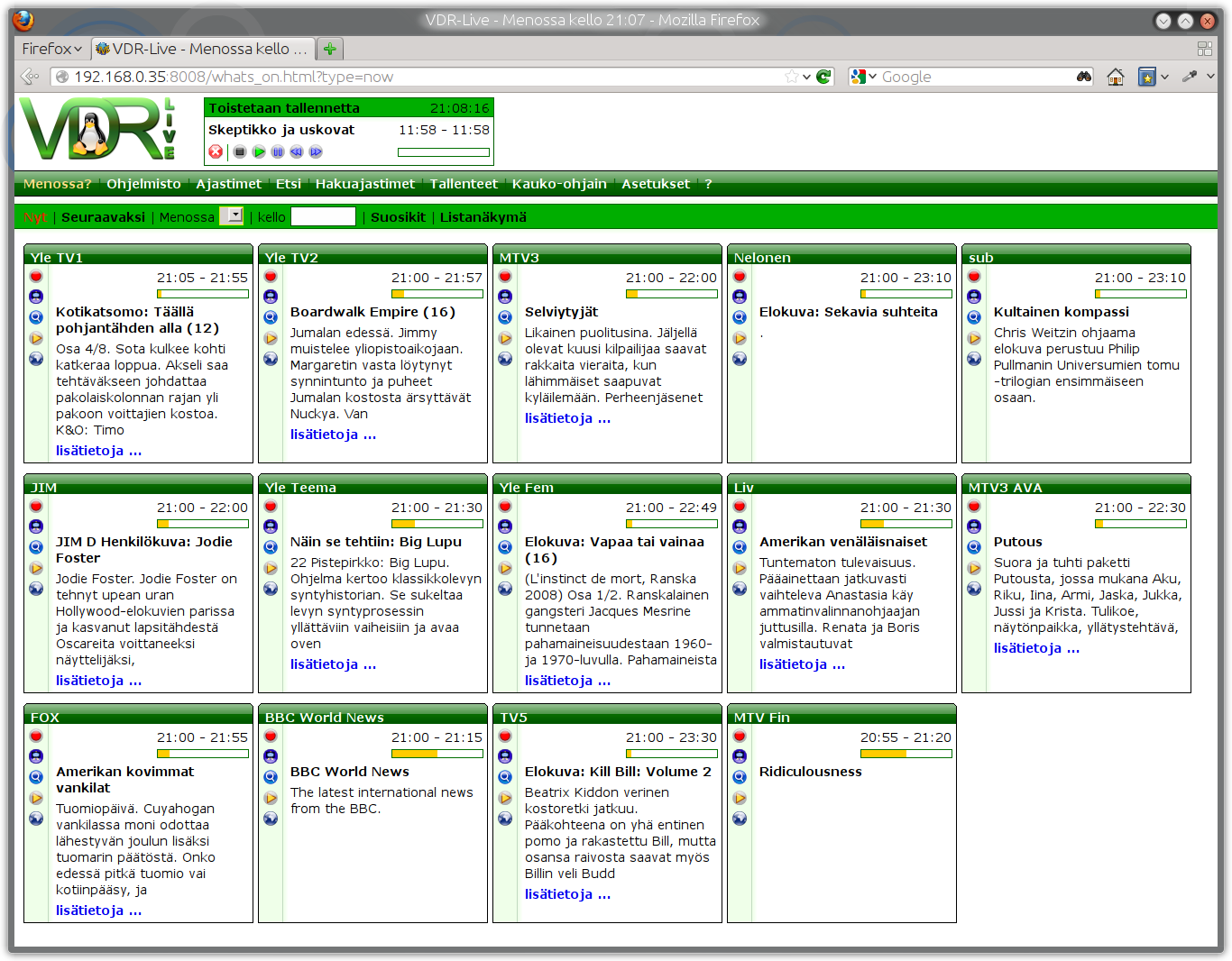
Task: Click the ? help menu item
Action: (708, 184)
